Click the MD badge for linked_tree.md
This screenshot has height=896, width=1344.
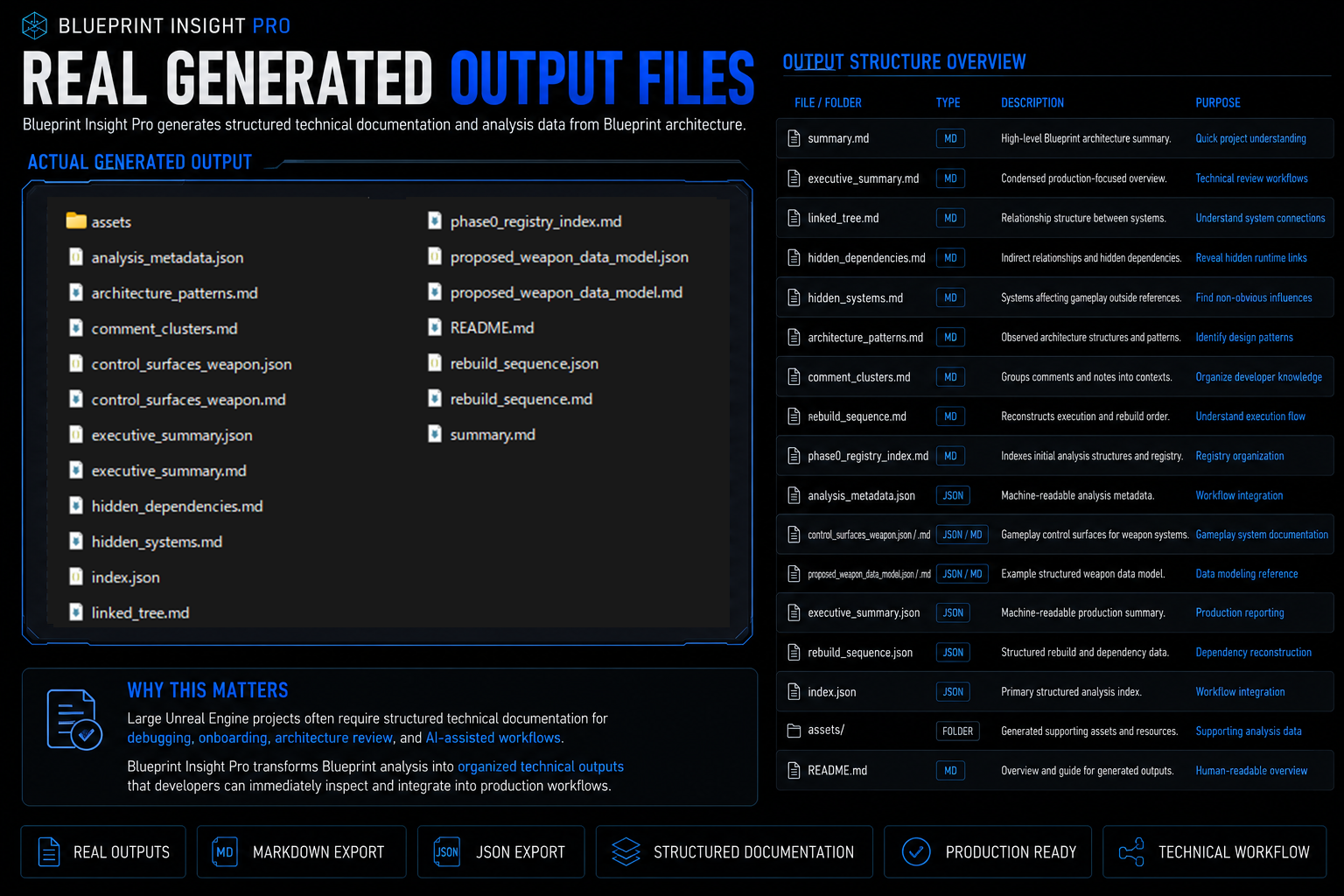tap(950, 218)
